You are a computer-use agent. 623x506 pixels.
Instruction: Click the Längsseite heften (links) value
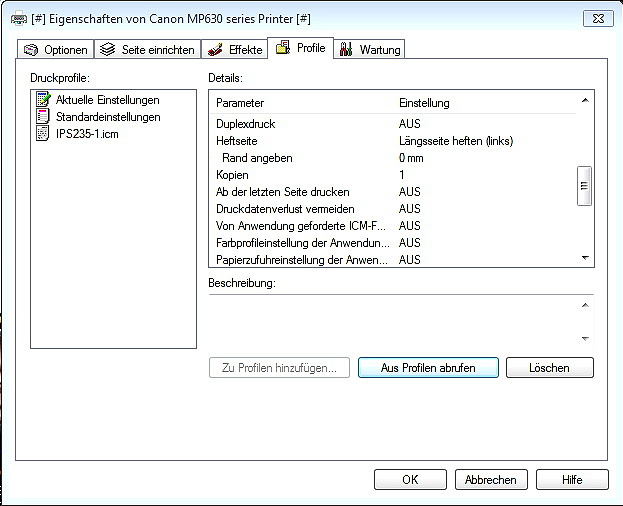(456, 141)
